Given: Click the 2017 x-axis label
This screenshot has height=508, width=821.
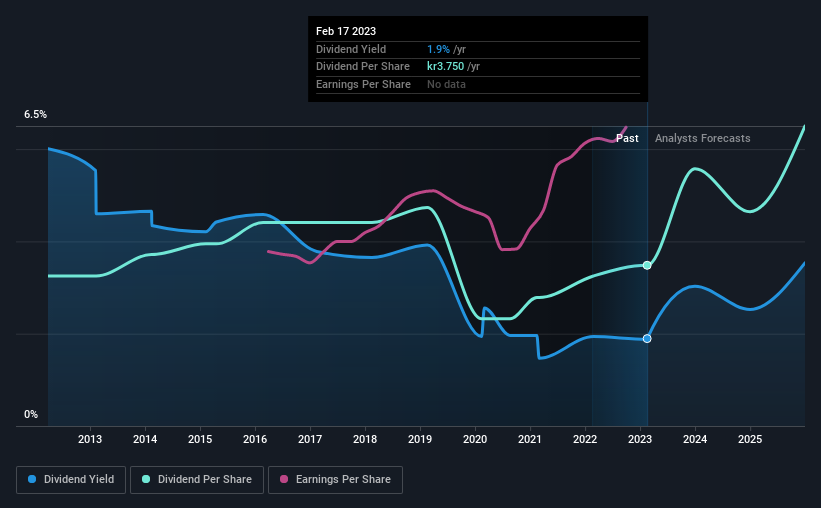Looking at the screenshot, I should pos(310,439).
